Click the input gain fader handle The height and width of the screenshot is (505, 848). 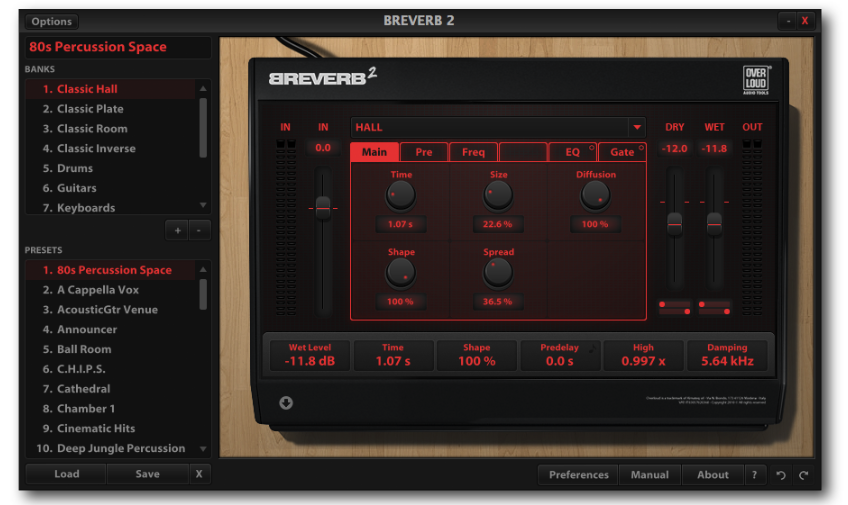pyautogui.click(x=323, y=207)
